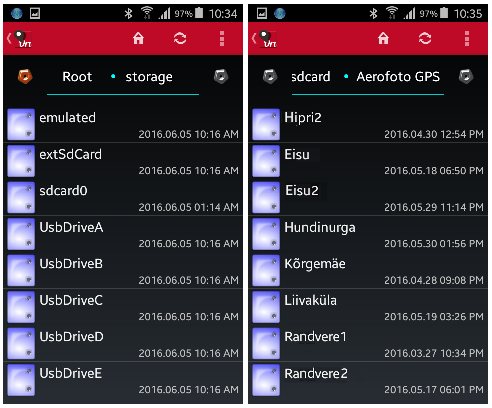Open the Kõrgemäe folder

coord(368,270)
